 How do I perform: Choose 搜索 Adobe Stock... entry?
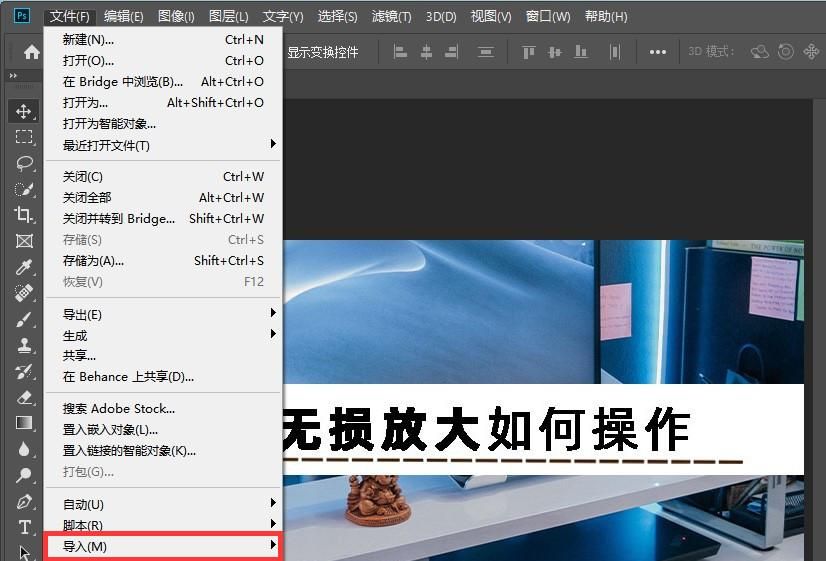163,408
